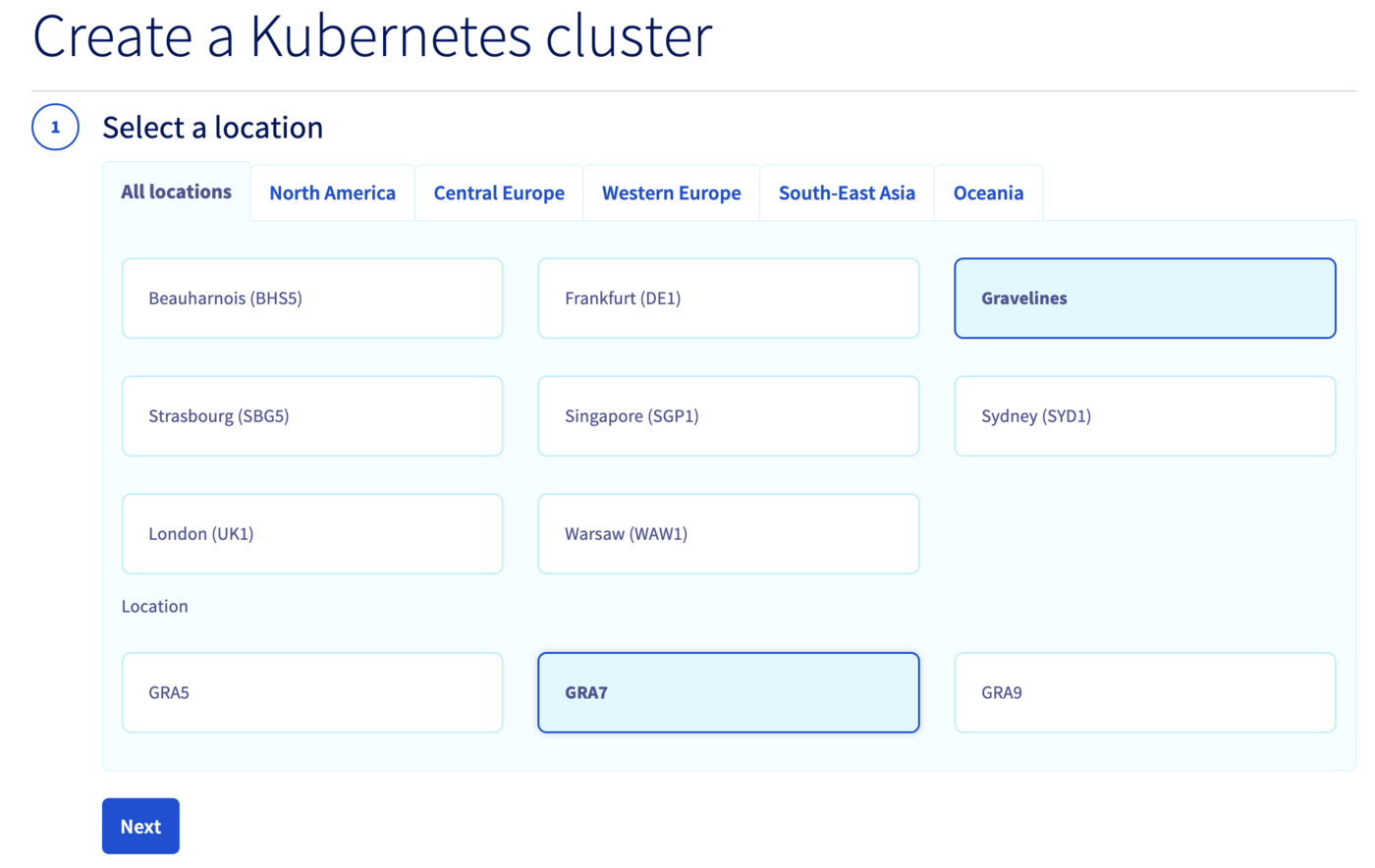
Task: Select the Central Europe tab
Action: (499, 193)
